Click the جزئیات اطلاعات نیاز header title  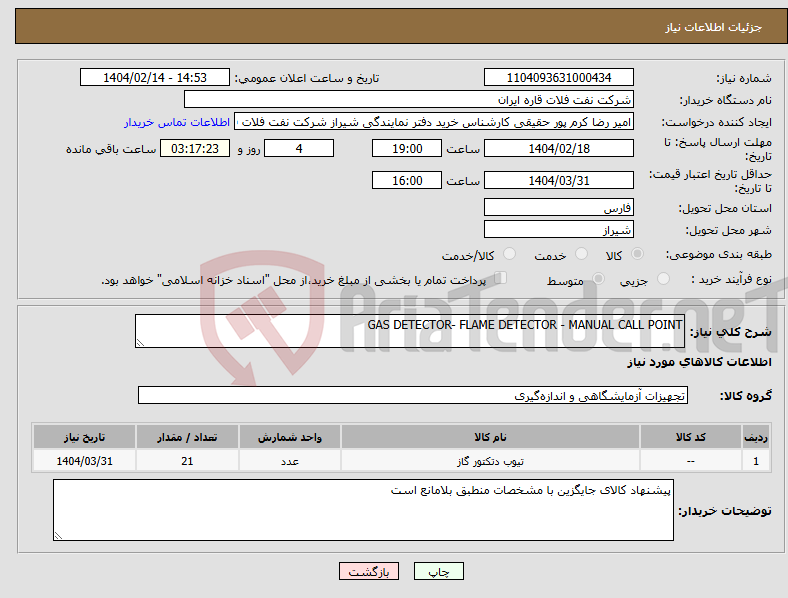714,27
